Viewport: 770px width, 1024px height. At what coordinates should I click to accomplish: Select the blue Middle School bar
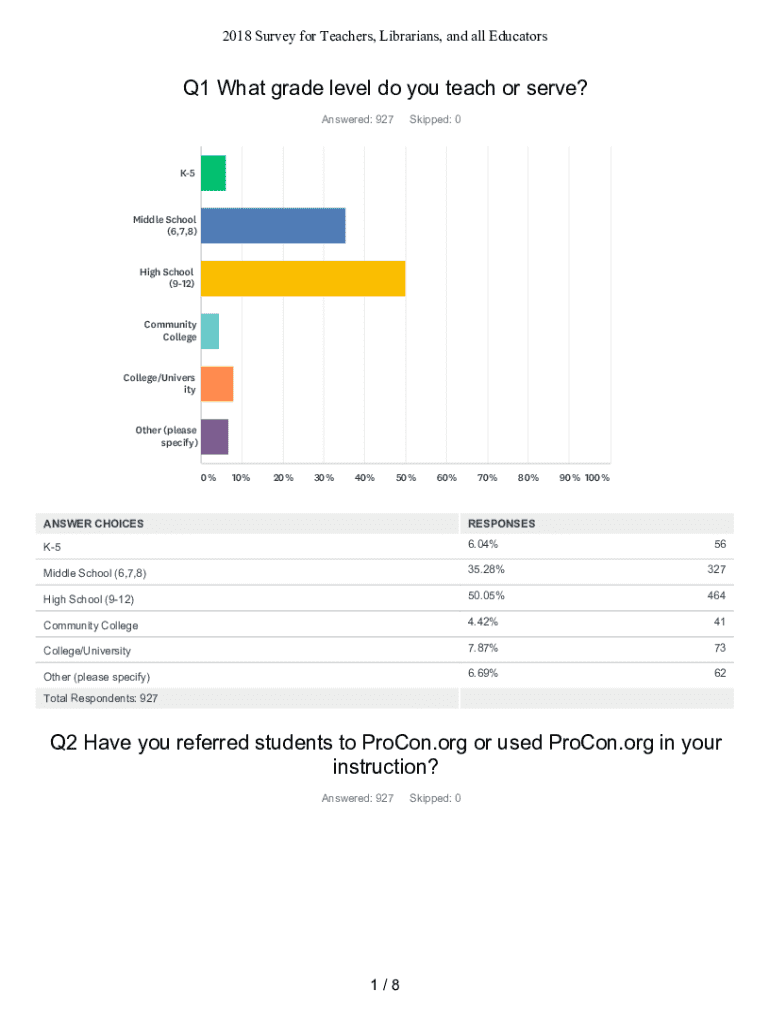pos(273,226)
